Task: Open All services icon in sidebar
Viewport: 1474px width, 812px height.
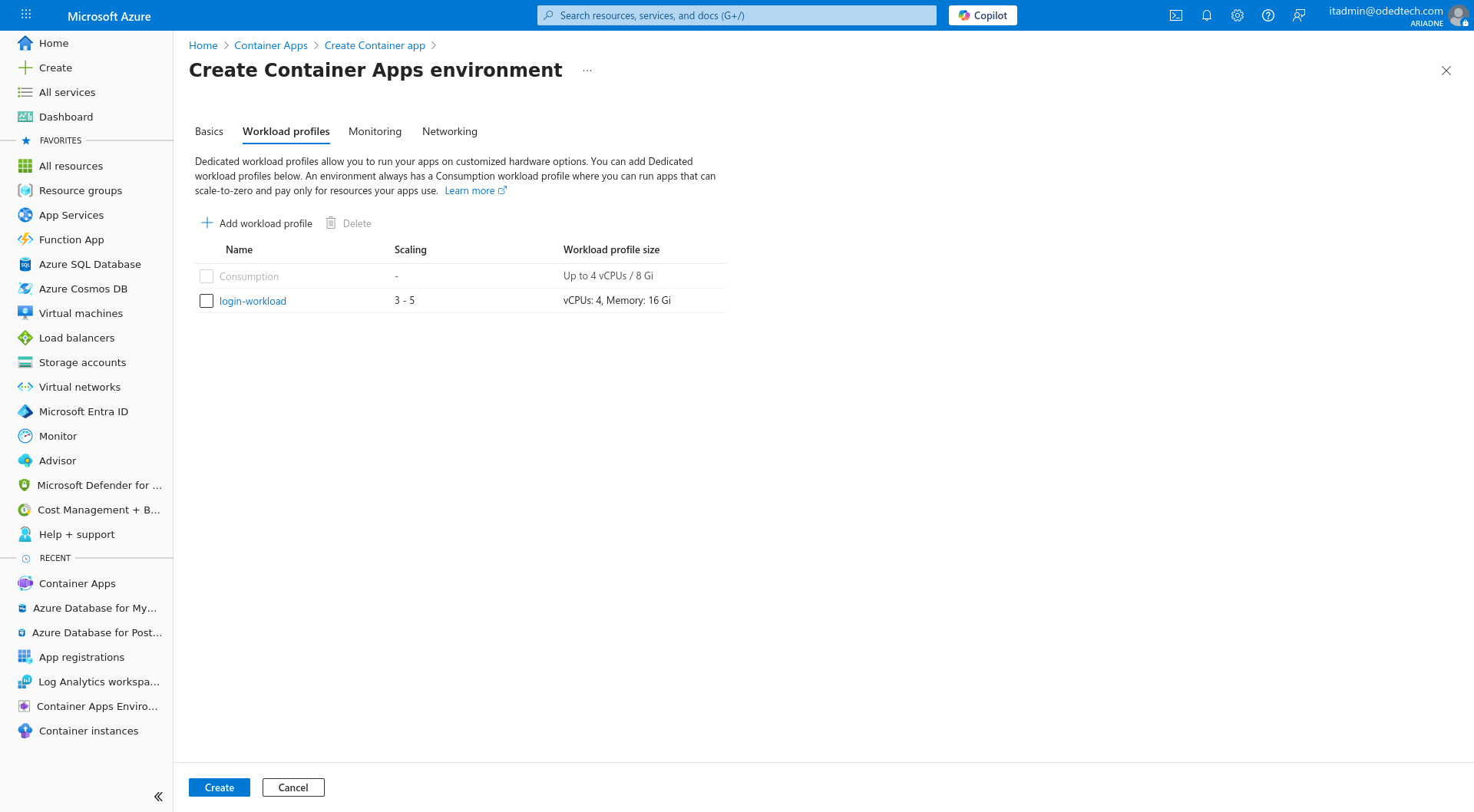Action: pyautogui.click(x=25, y=92)
